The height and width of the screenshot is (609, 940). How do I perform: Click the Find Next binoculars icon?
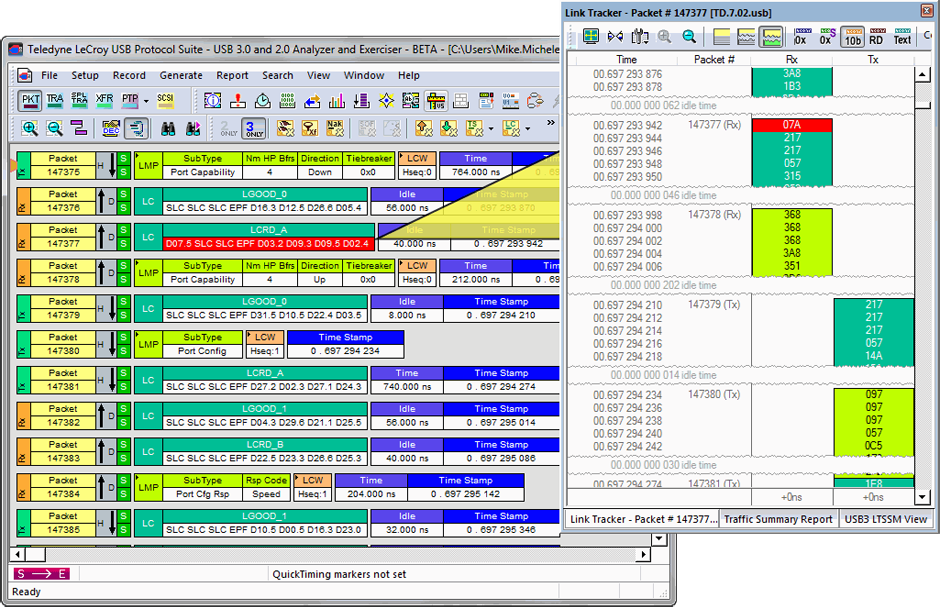[x=193, y=128]
